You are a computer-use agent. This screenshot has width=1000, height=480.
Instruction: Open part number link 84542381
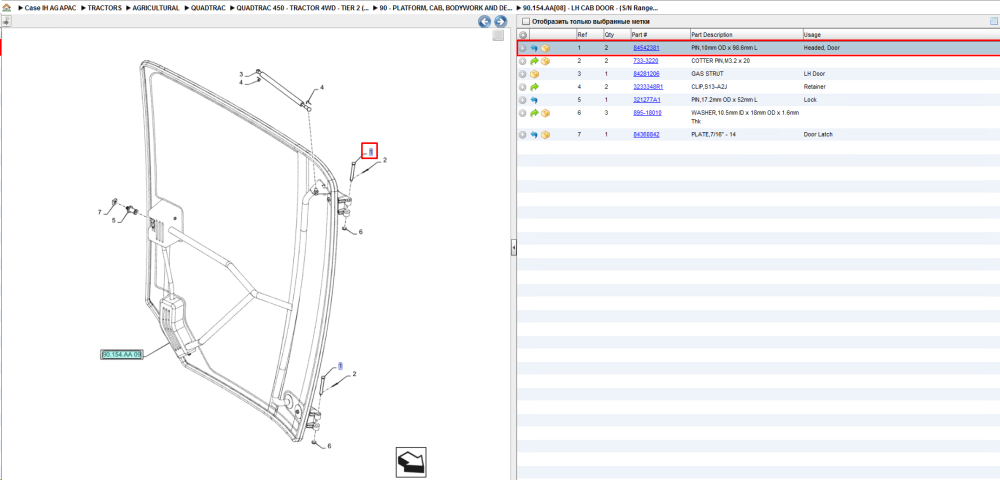646,48
